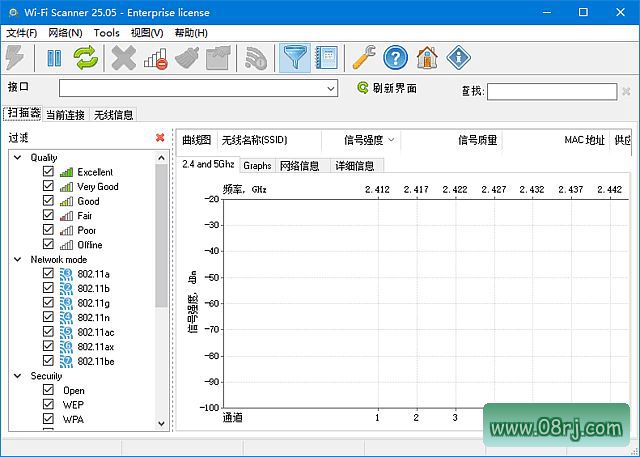The width and height of the screenshot is (640, 457).
Task: Uncheck the WEP security checkbox
Action: click(x=48, y=405)
